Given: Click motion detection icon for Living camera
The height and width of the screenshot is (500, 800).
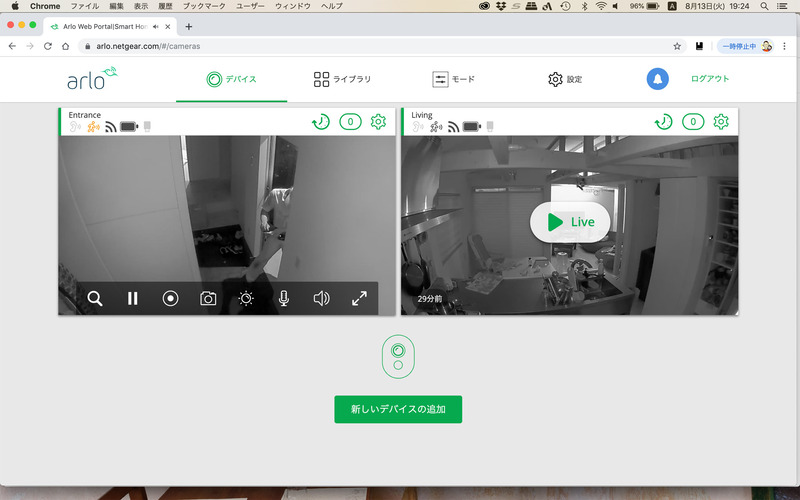Looking at the screenshot, I should 436,127.
